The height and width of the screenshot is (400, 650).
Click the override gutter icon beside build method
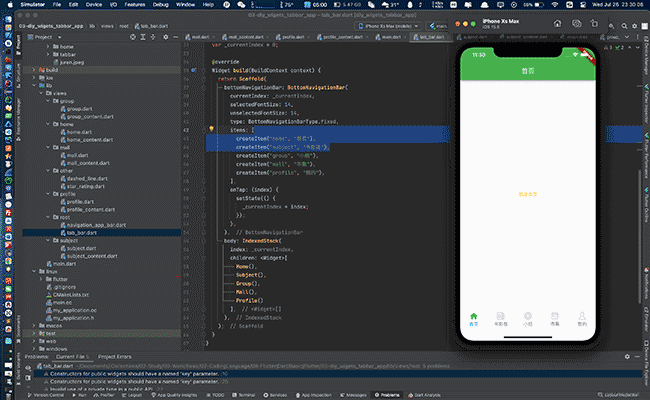(194, 70)
